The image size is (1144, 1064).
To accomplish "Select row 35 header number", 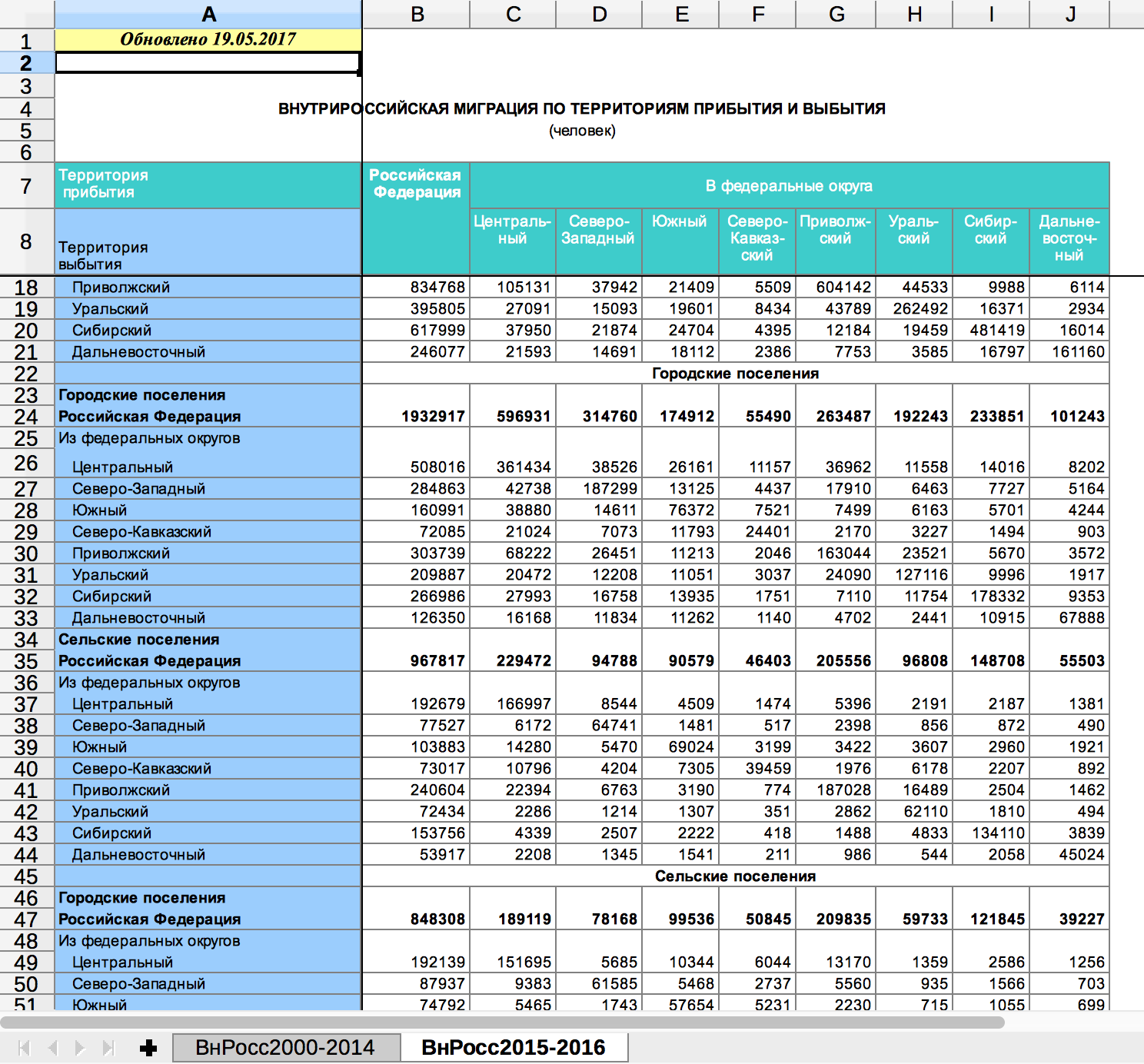I will [x=26, y=661].
